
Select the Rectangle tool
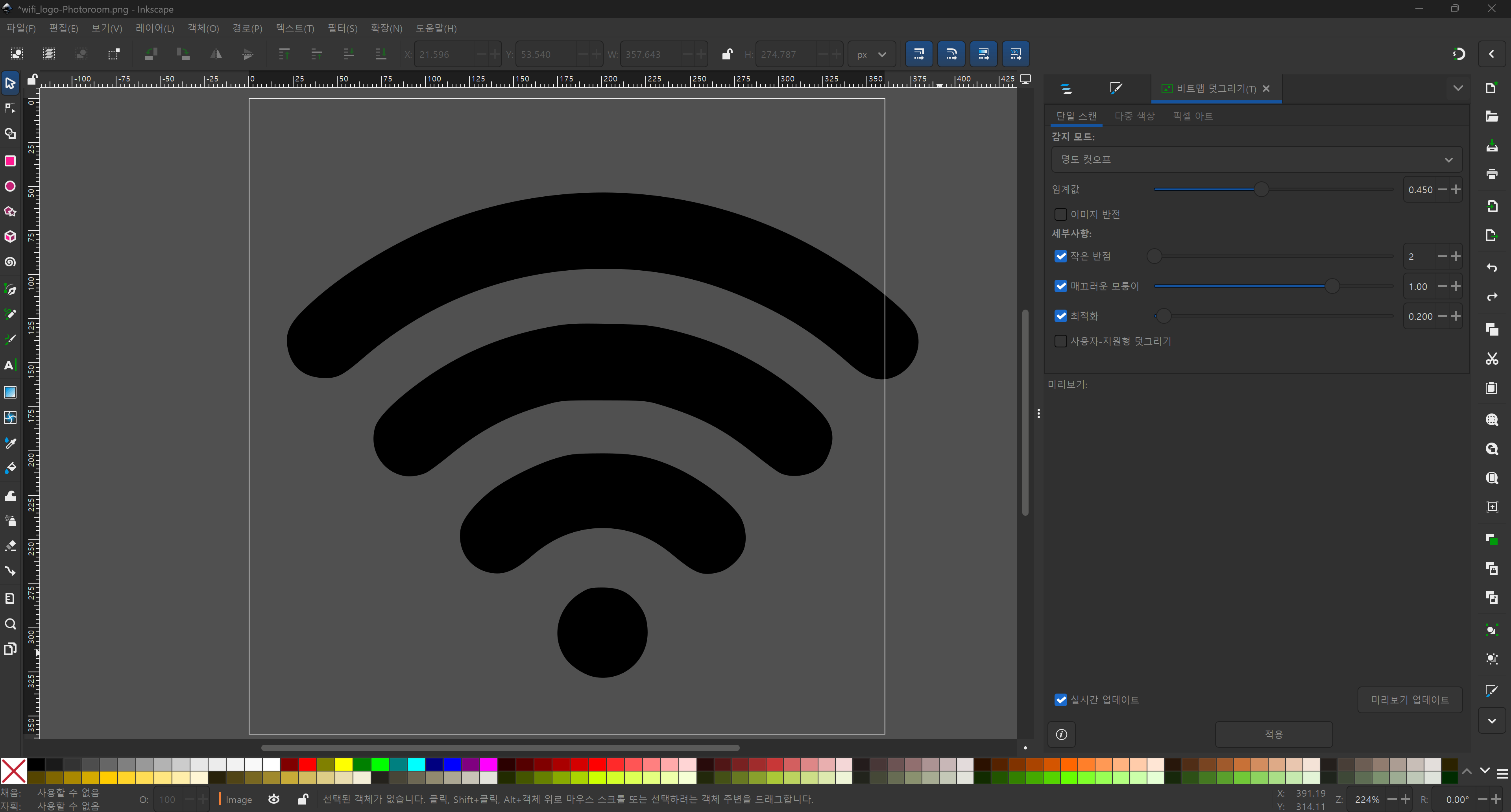click(10, 161)
